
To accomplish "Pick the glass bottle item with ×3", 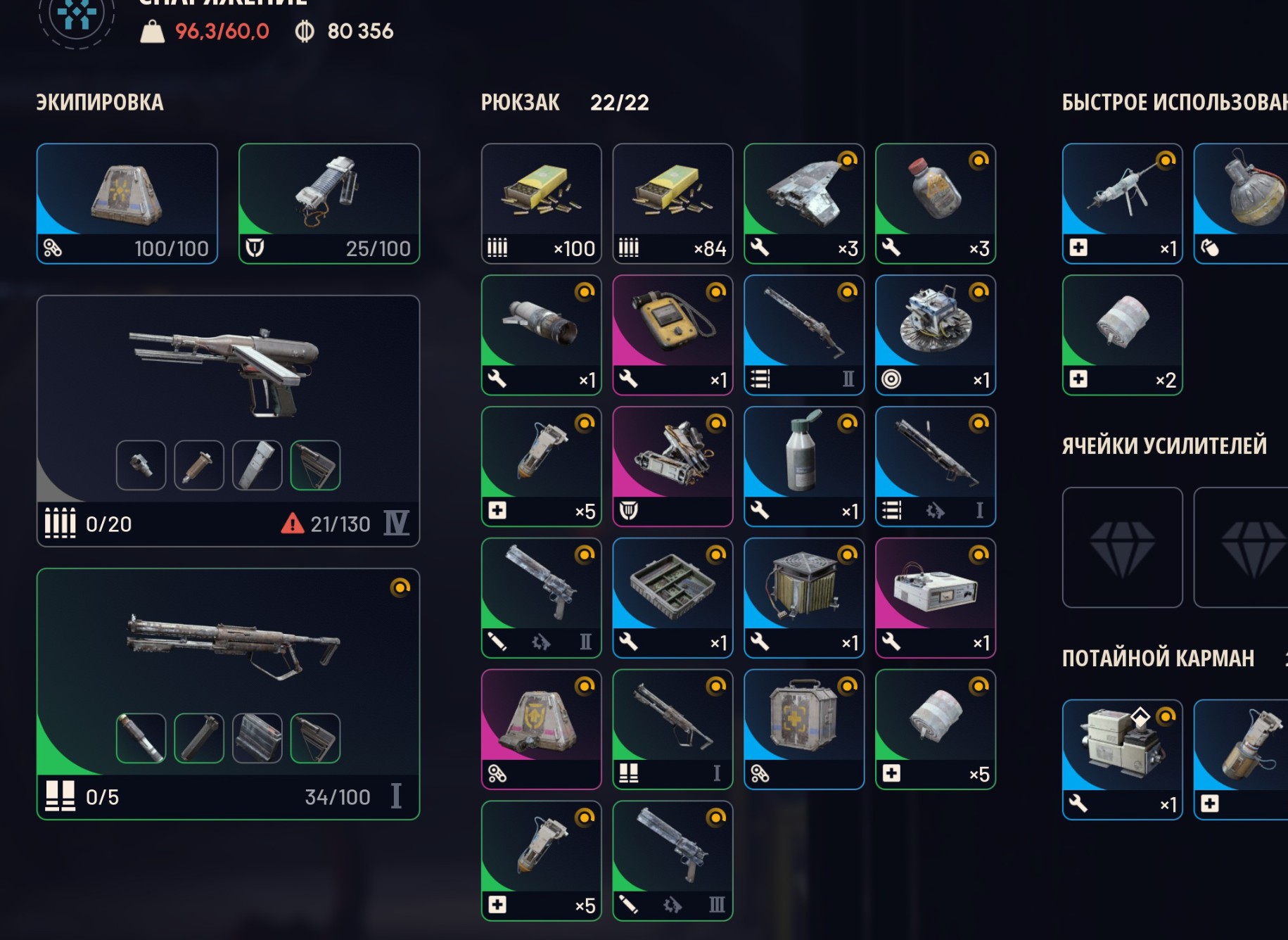I will (x=936, y=203).
